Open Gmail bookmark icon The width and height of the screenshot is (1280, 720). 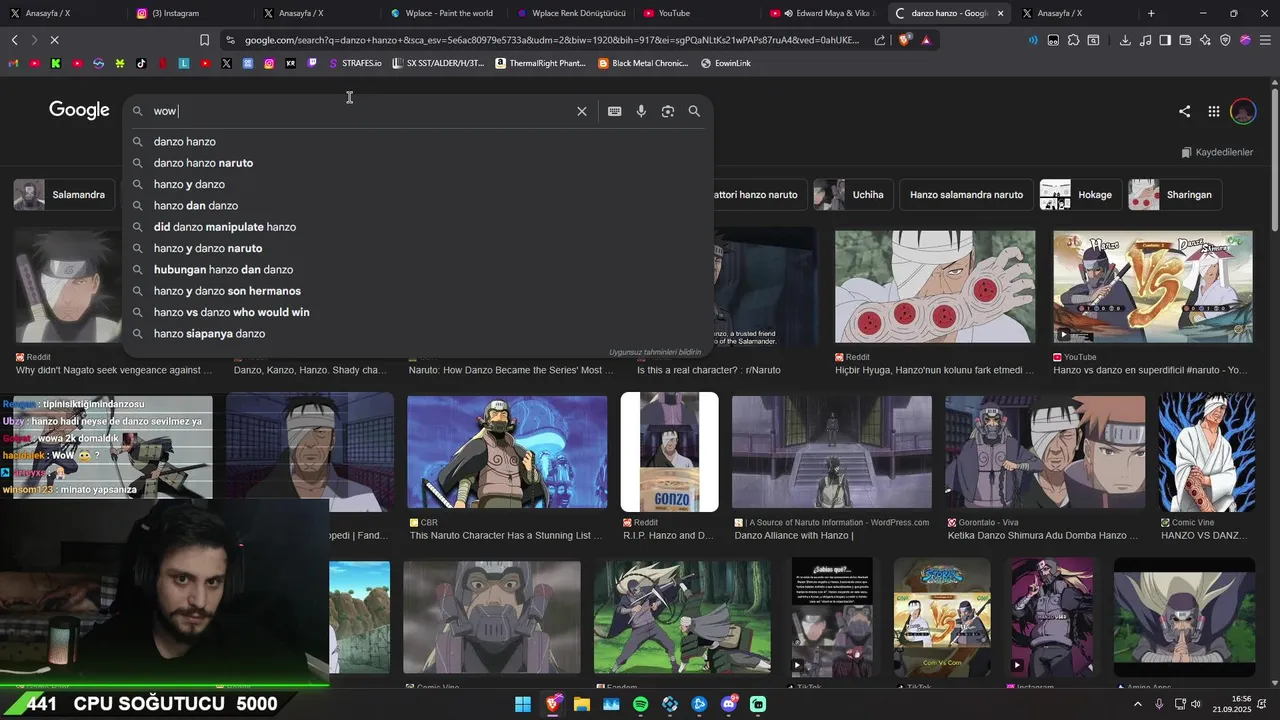coord(13,63)
